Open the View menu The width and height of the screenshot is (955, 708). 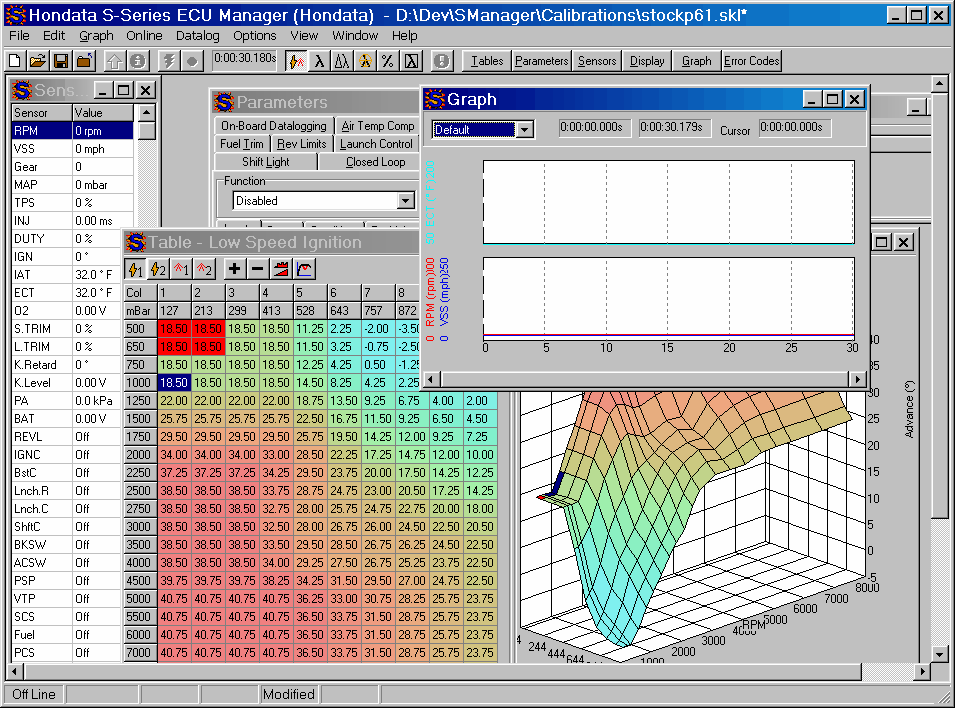coord(304,35)
